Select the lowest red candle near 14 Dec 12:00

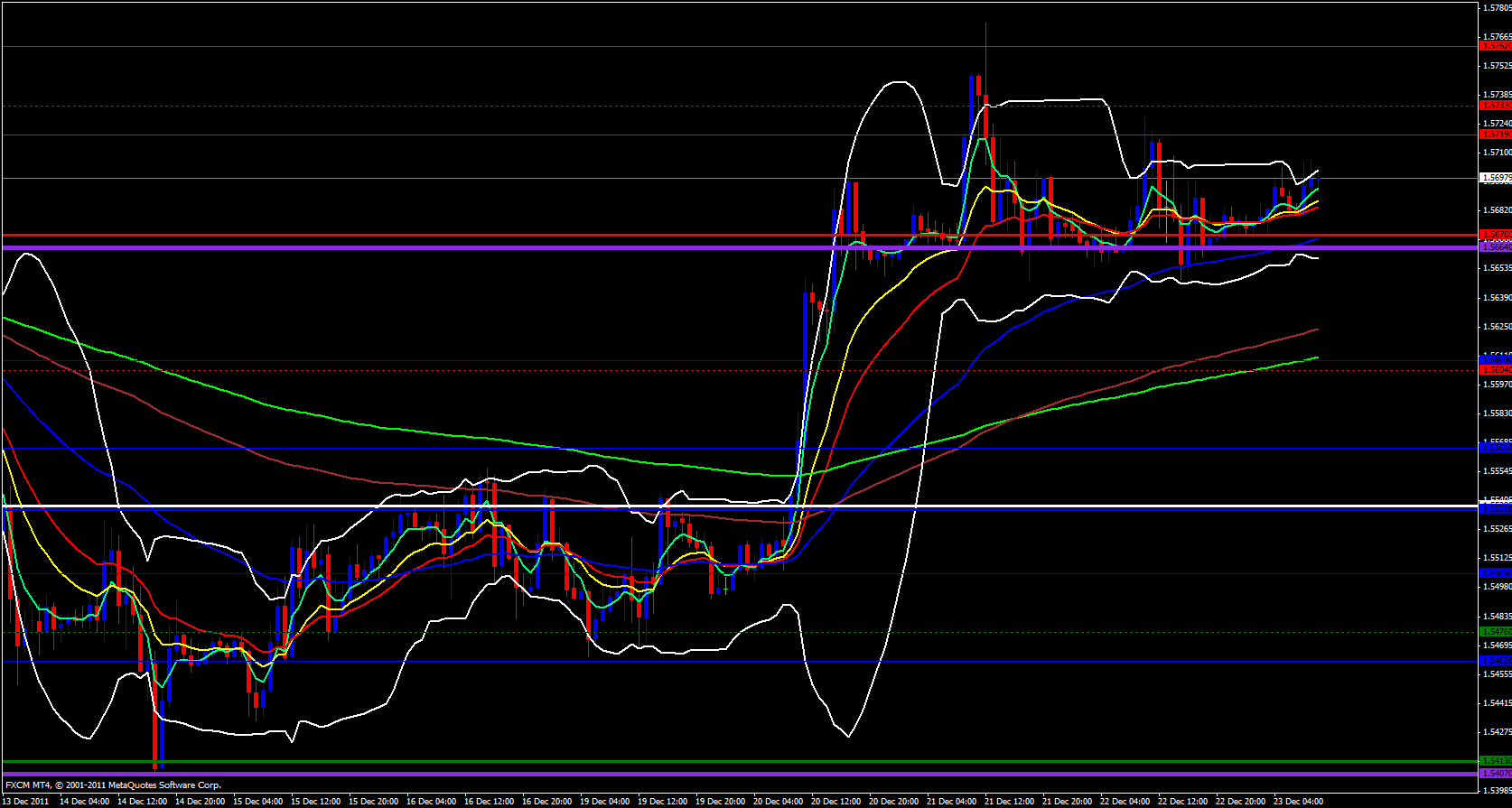click(155, 740)
